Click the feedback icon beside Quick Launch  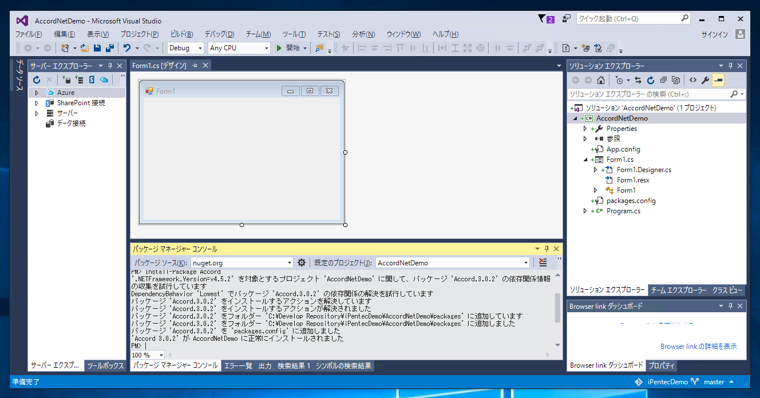(566, 18)
